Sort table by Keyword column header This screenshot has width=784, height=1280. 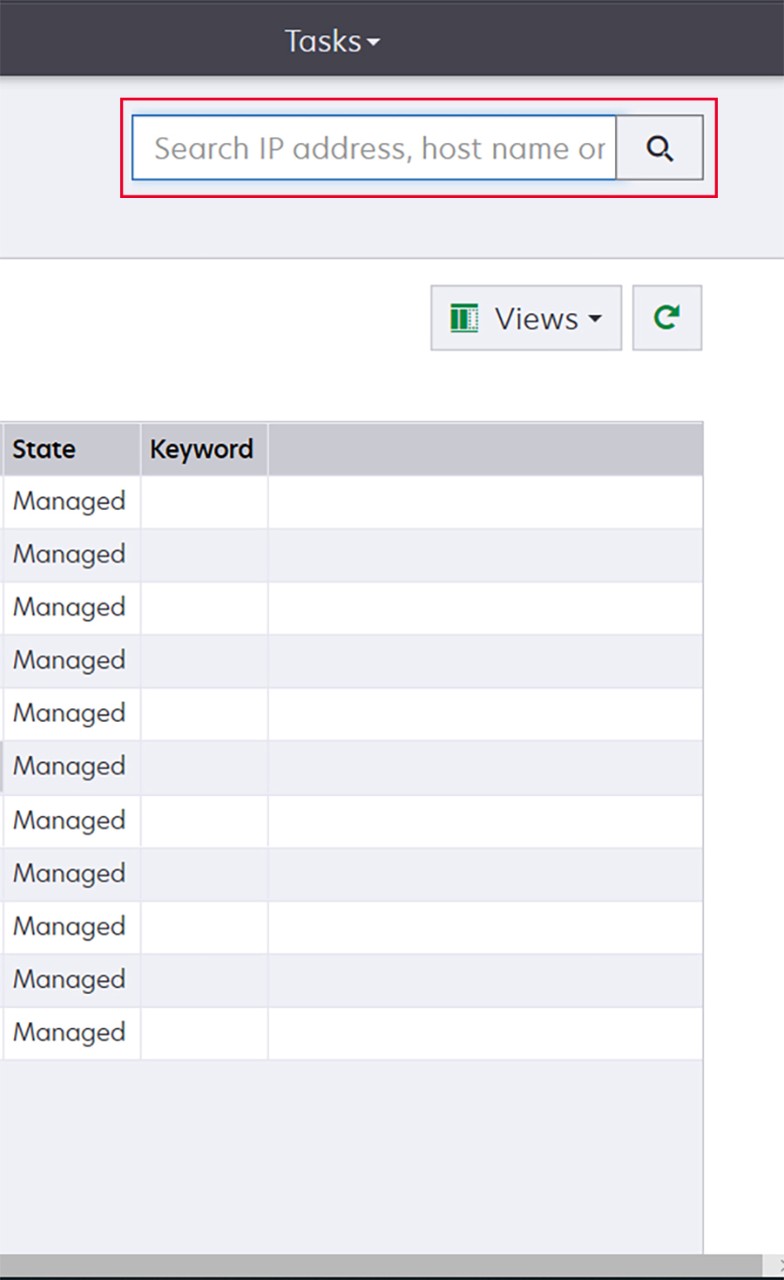tap(201, 449)
